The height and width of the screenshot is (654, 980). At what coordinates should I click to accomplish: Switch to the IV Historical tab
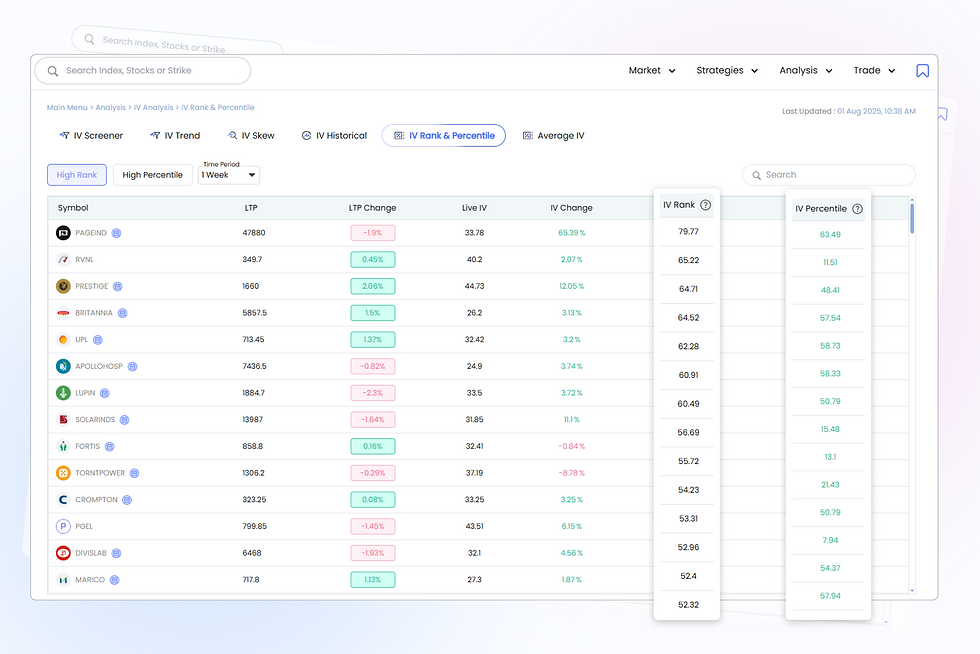[x=334, y=136]
